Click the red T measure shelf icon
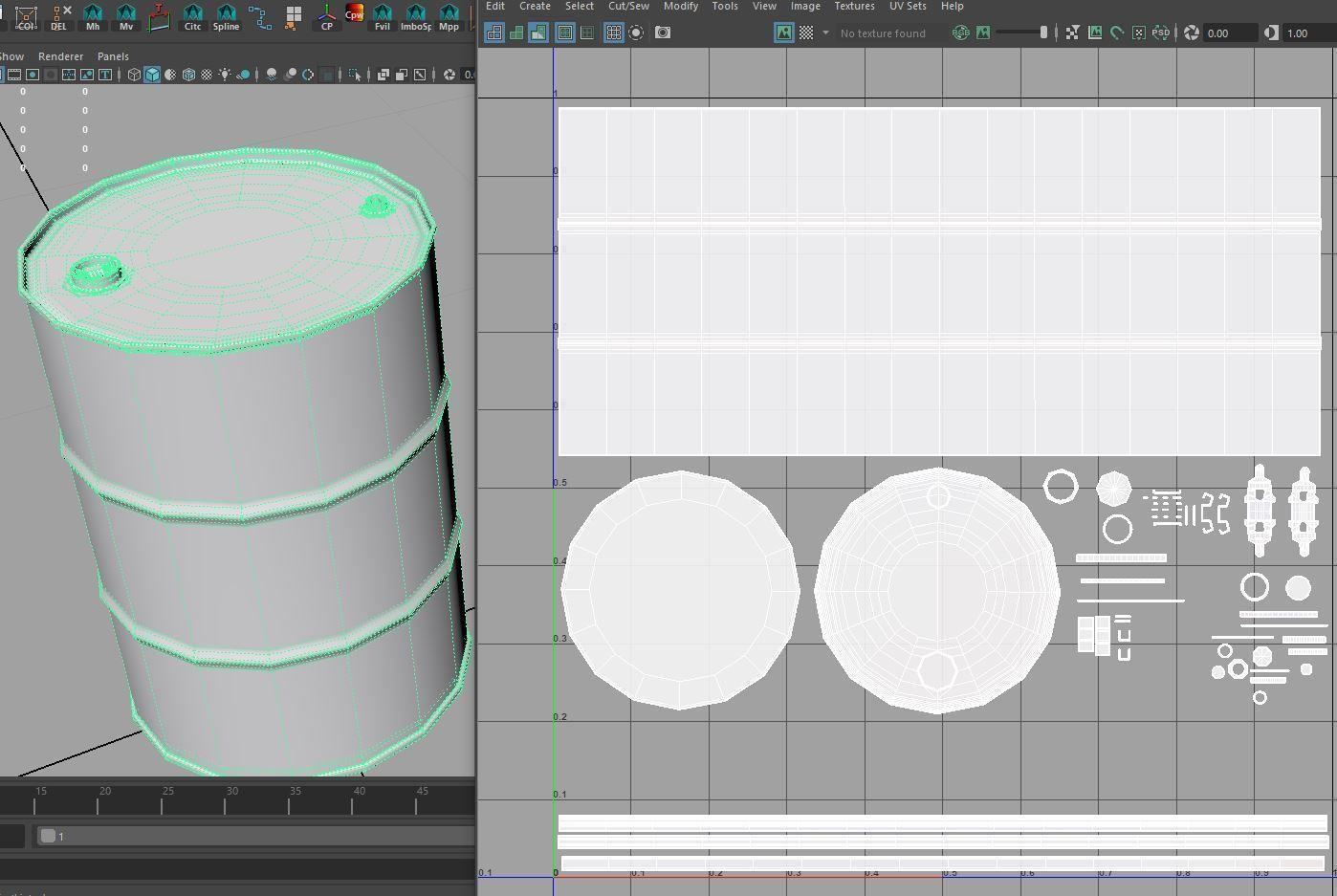Viewport: 1337px width, 896px height. [x=160, y=16]
